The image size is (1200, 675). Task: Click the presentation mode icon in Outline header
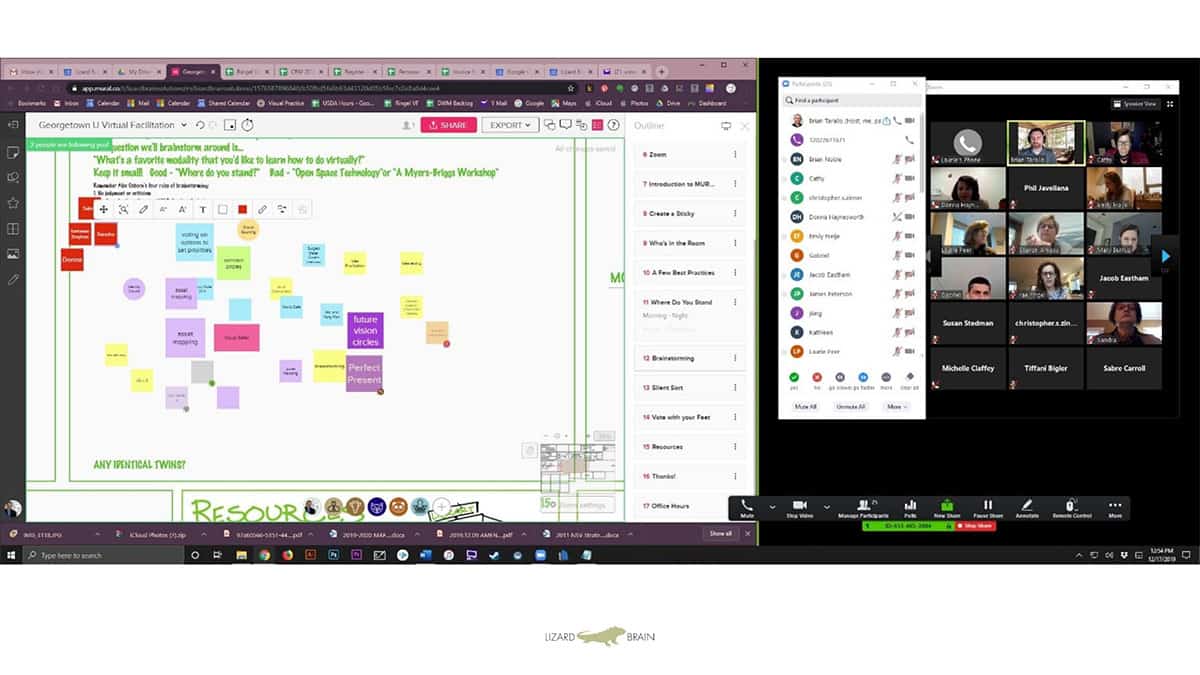[726, 126]
